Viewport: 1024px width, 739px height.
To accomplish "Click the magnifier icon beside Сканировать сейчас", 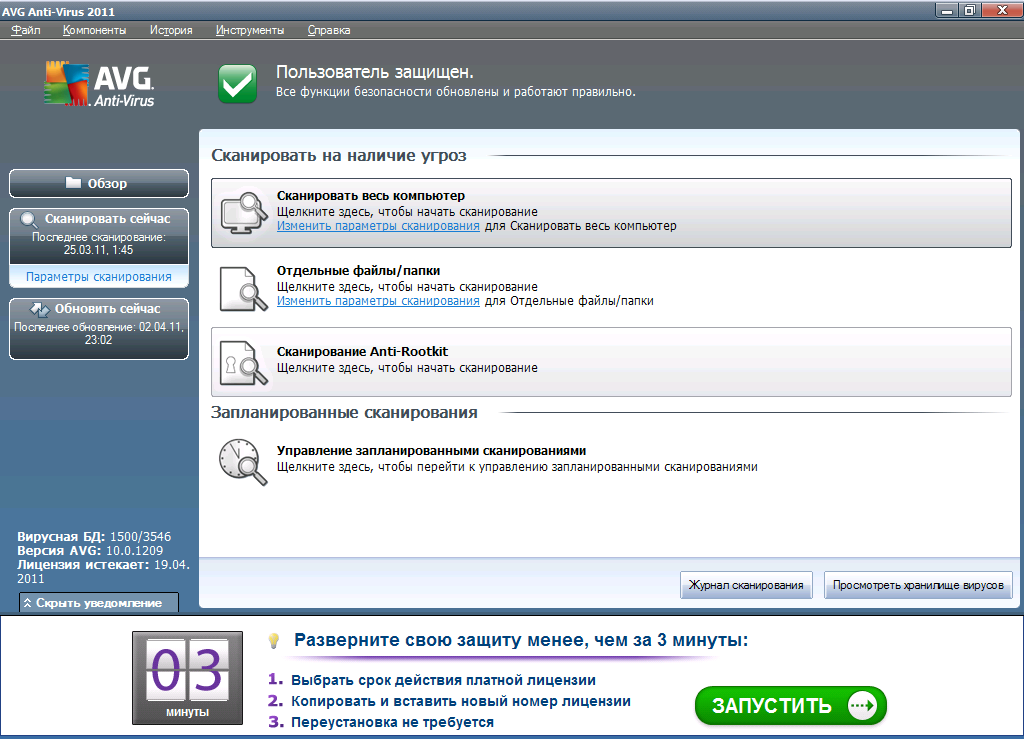I will (29, 220).
